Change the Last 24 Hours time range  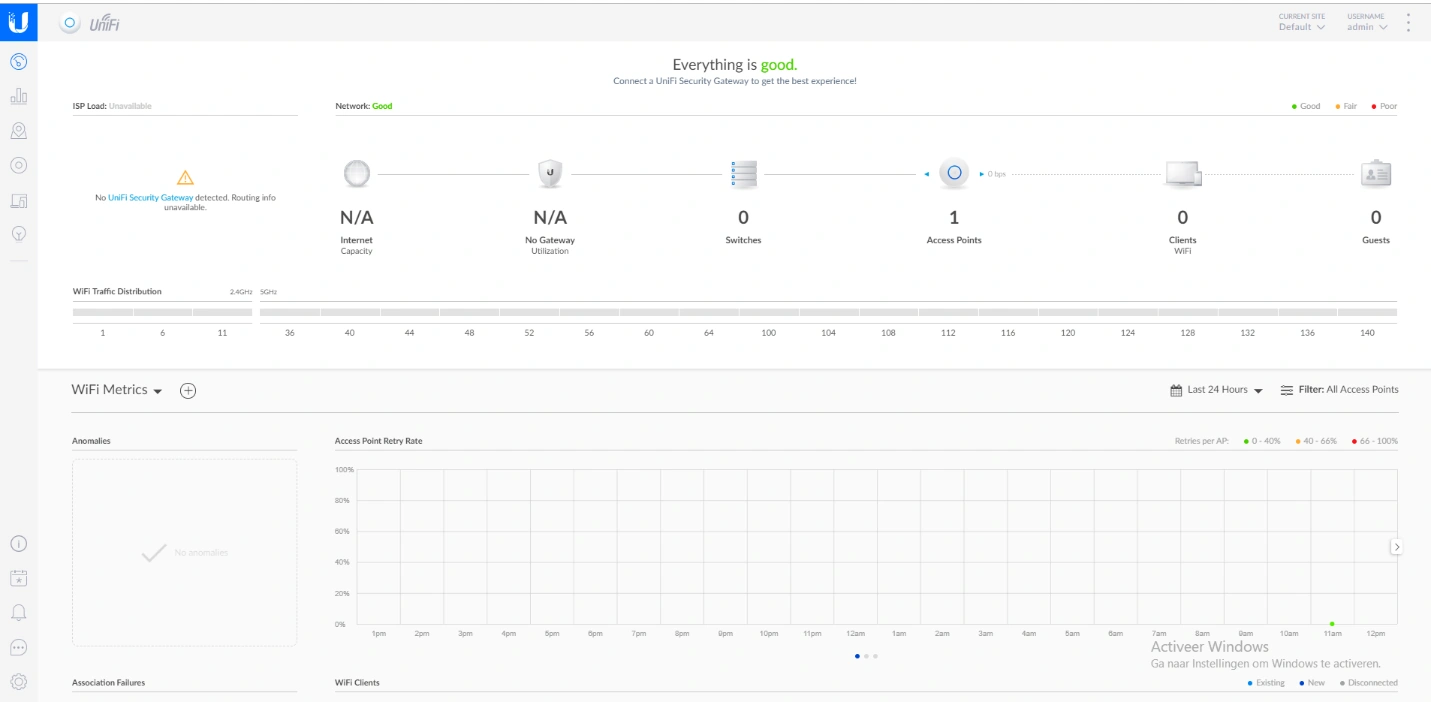[1216, 390]
